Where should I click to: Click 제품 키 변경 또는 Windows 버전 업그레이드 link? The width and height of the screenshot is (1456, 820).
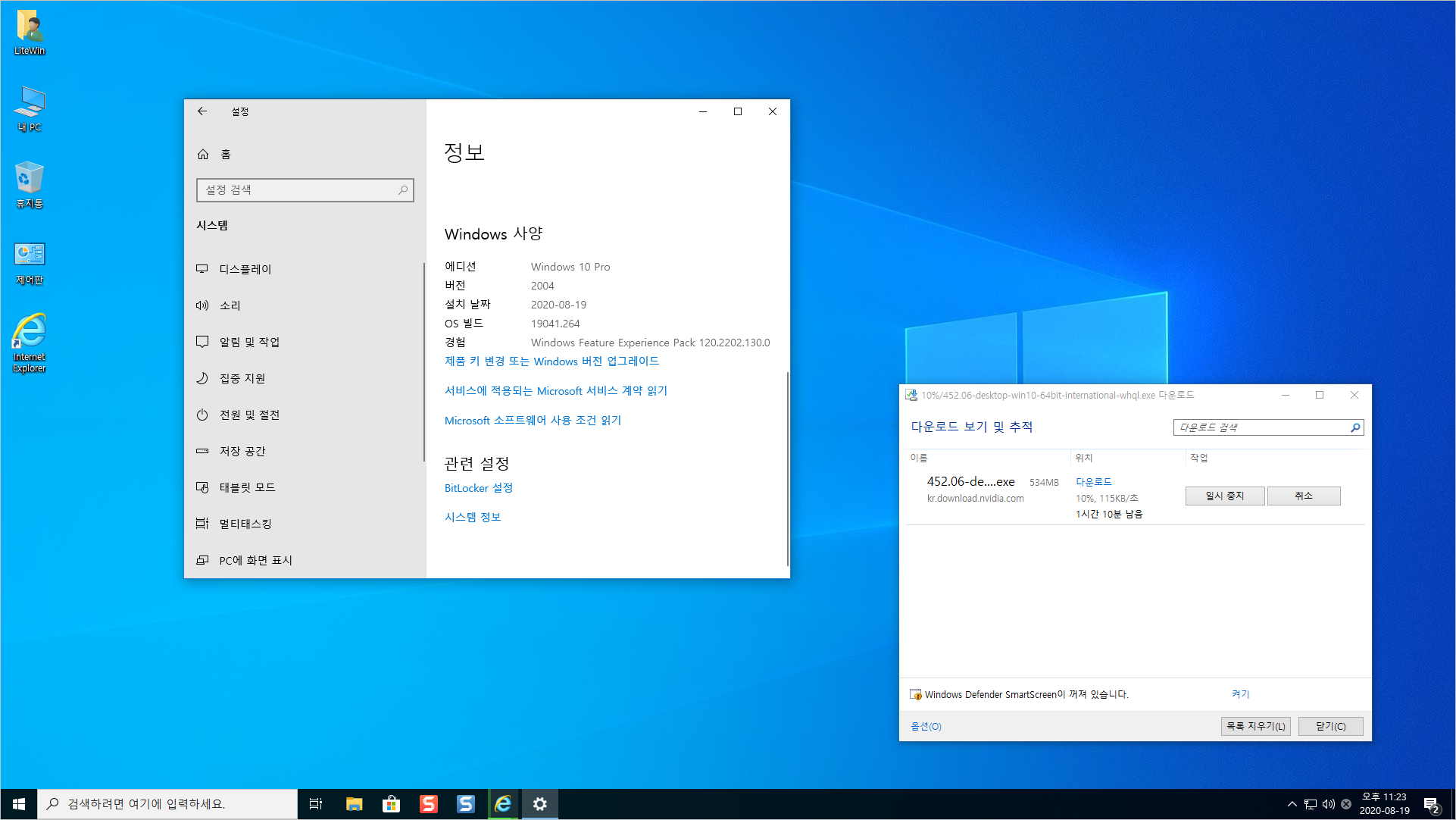[x=551, y=361]
